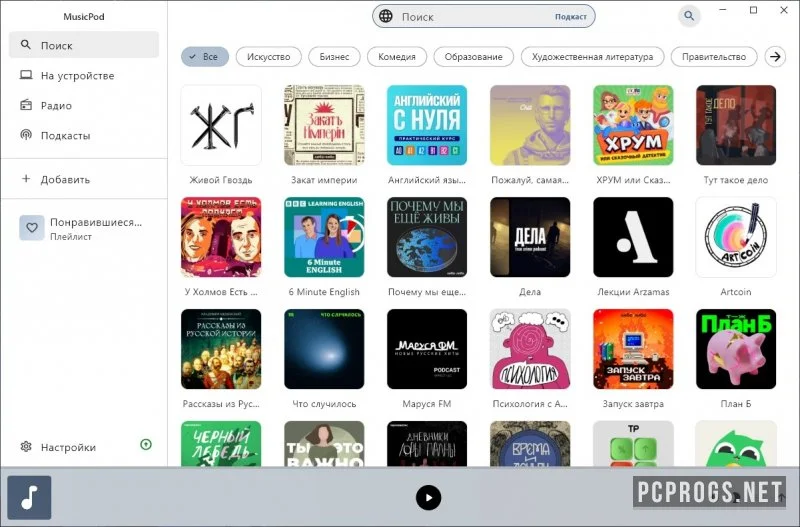Click the Маруся FM title text
The width and height of the screenshot is (800, 527).
click(427, 404)
